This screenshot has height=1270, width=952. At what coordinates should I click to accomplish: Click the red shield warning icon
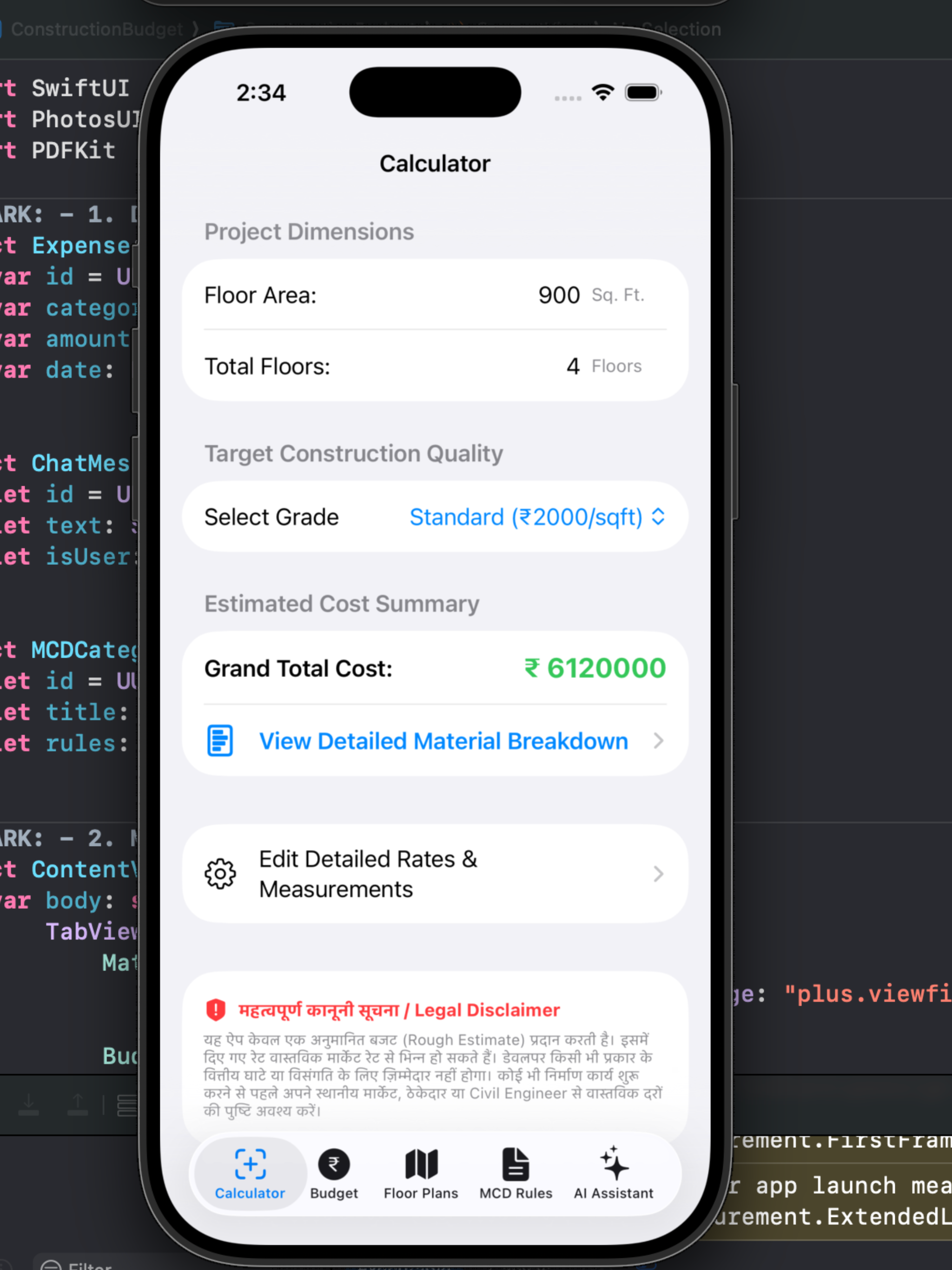pos(215,1010)
